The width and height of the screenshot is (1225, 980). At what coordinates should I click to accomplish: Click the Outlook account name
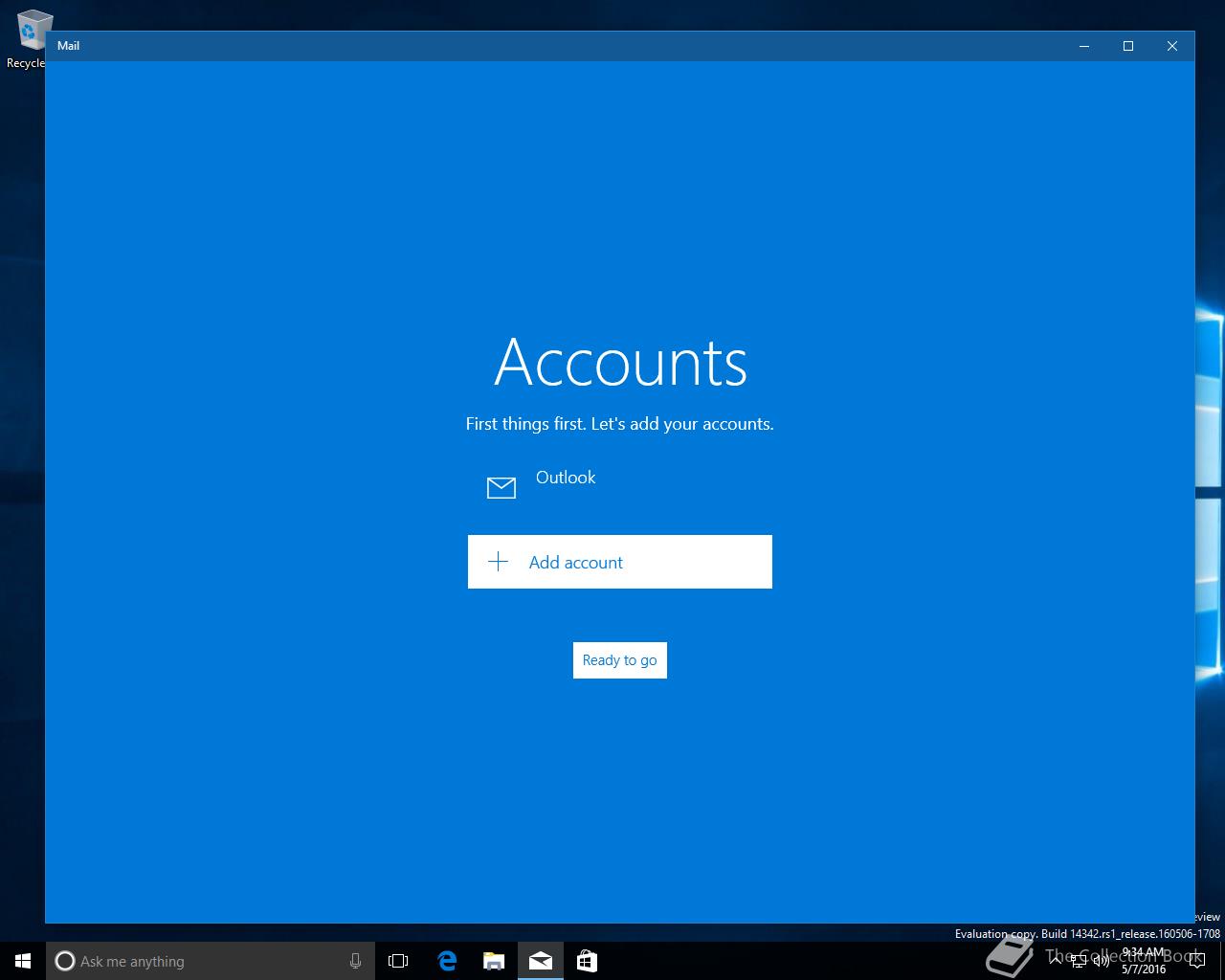coord(566,478)
